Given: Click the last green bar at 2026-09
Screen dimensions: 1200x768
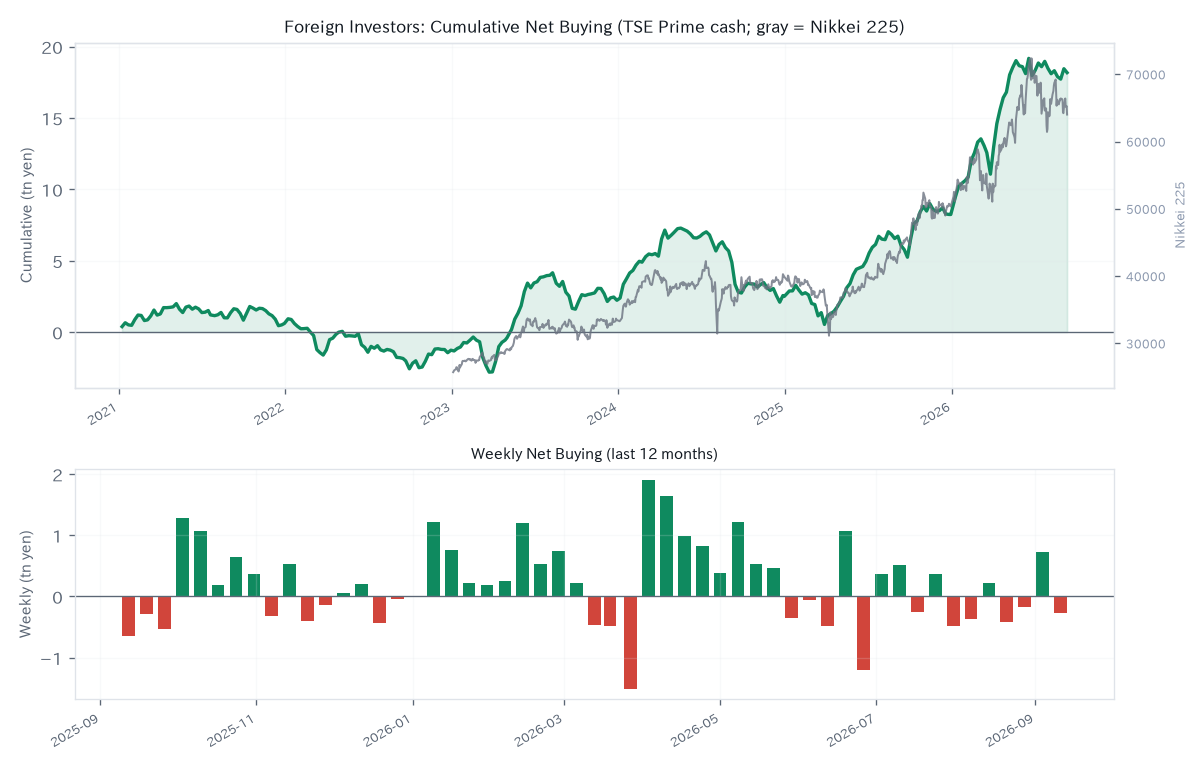Looking at the screenshot, I should (x=1042, y=574).
